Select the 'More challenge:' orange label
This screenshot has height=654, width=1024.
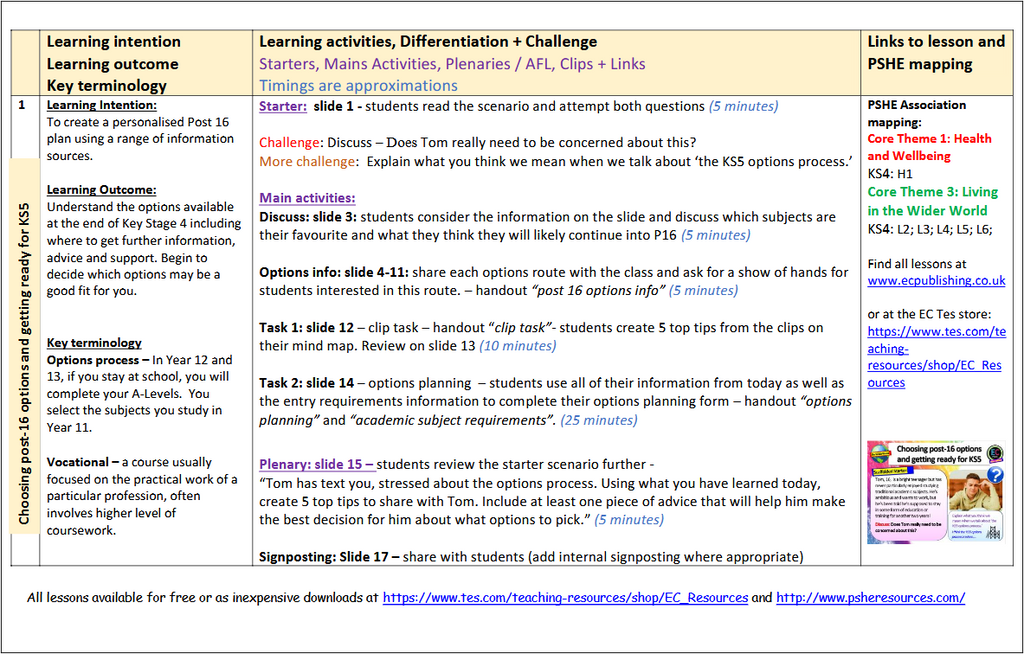coord(308,161)
